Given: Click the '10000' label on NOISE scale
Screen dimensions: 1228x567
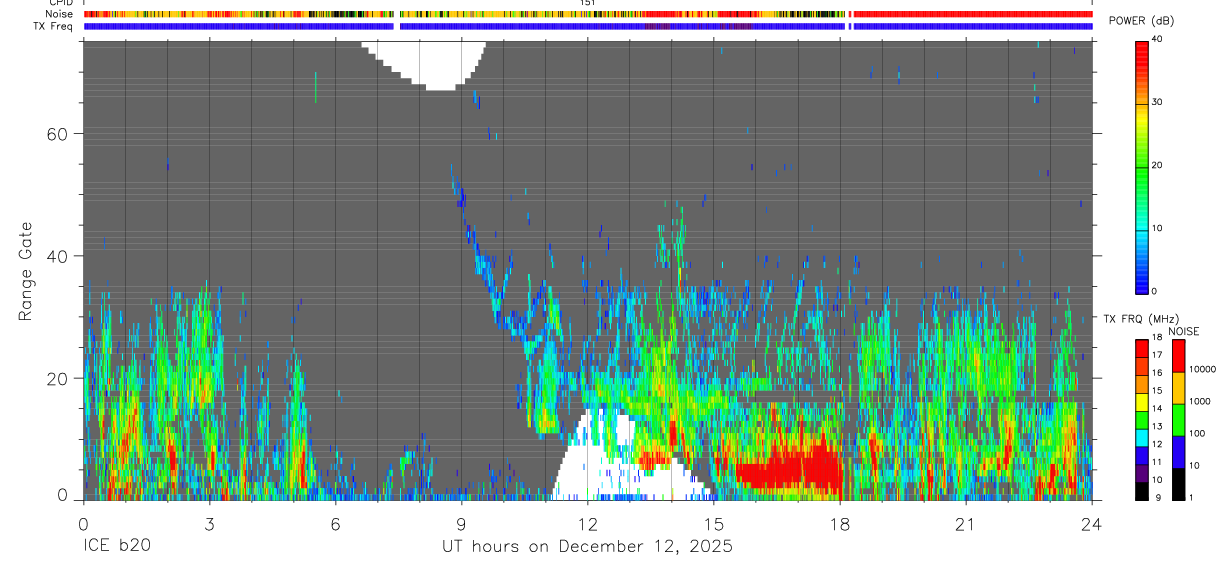Looking at the screenshot, I should (1203, 369).
